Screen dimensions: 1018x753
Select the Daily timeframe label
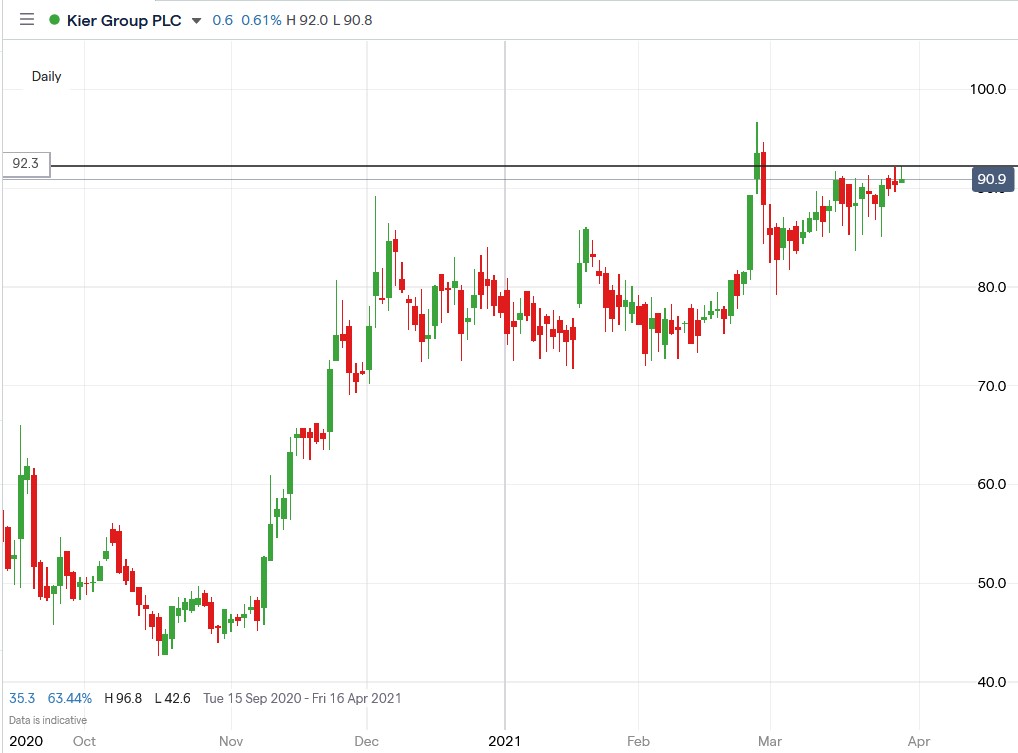tap(46, 76)
